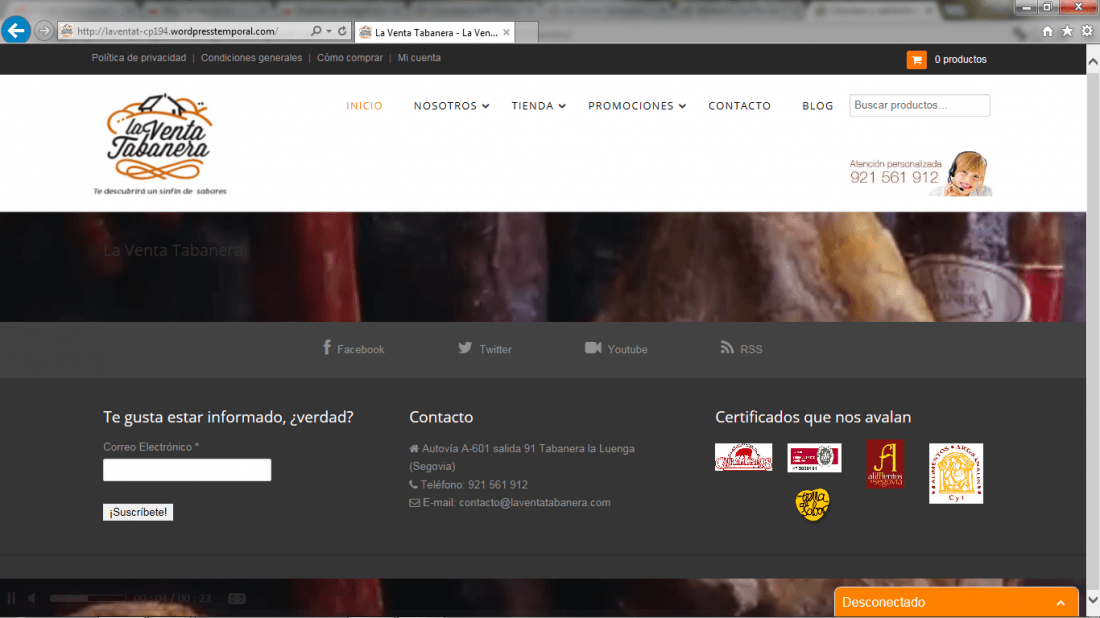The image size is (1100, 618).
Task: Click the Bureau Veritas certificate logo
Action: (814, 458)
